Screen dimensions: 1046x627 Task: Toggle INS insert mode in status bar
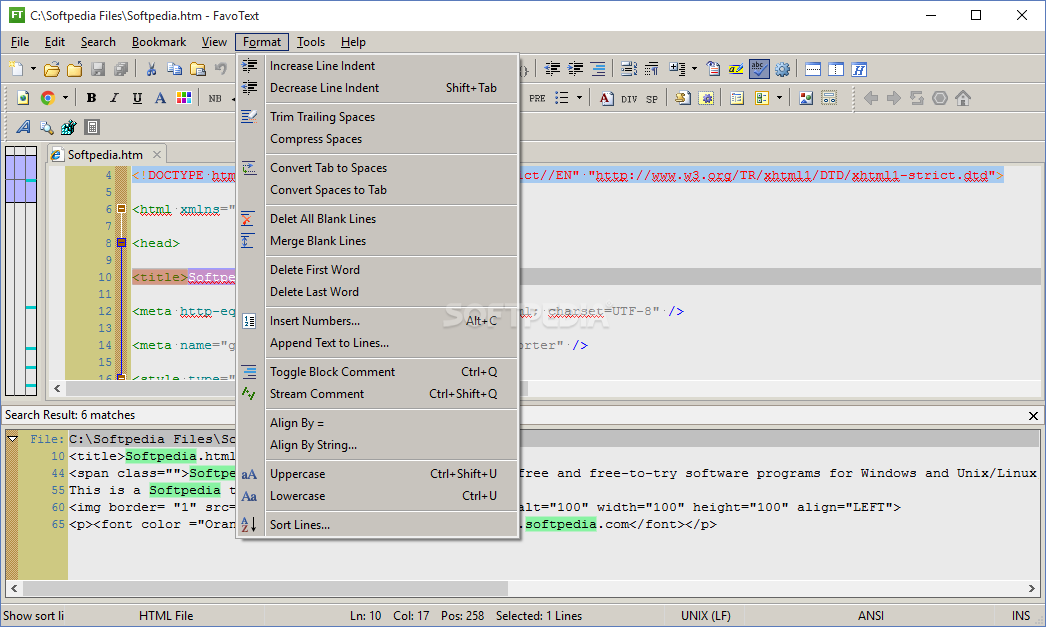[x=1021, y=616]
